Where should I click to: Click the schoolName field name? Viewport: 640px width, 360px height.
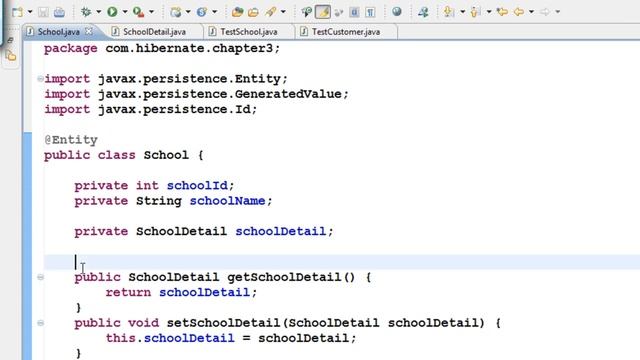(x=227, y=201)
